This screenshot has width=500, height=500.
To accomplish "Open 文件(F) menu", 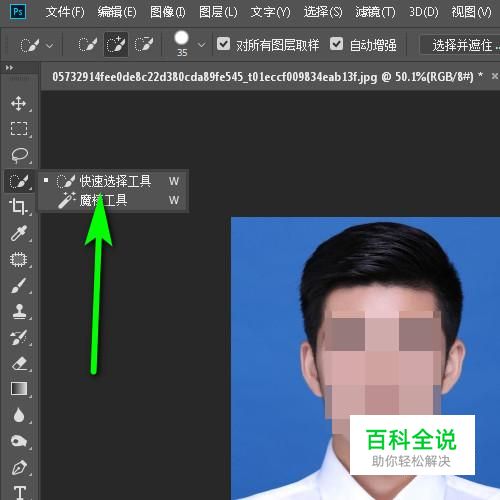I will [x=65, y=12].
